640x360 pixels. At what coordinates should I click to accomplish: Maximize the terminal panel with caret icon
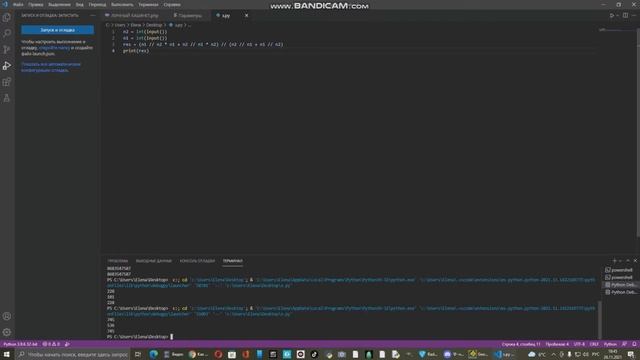(628, 261)
